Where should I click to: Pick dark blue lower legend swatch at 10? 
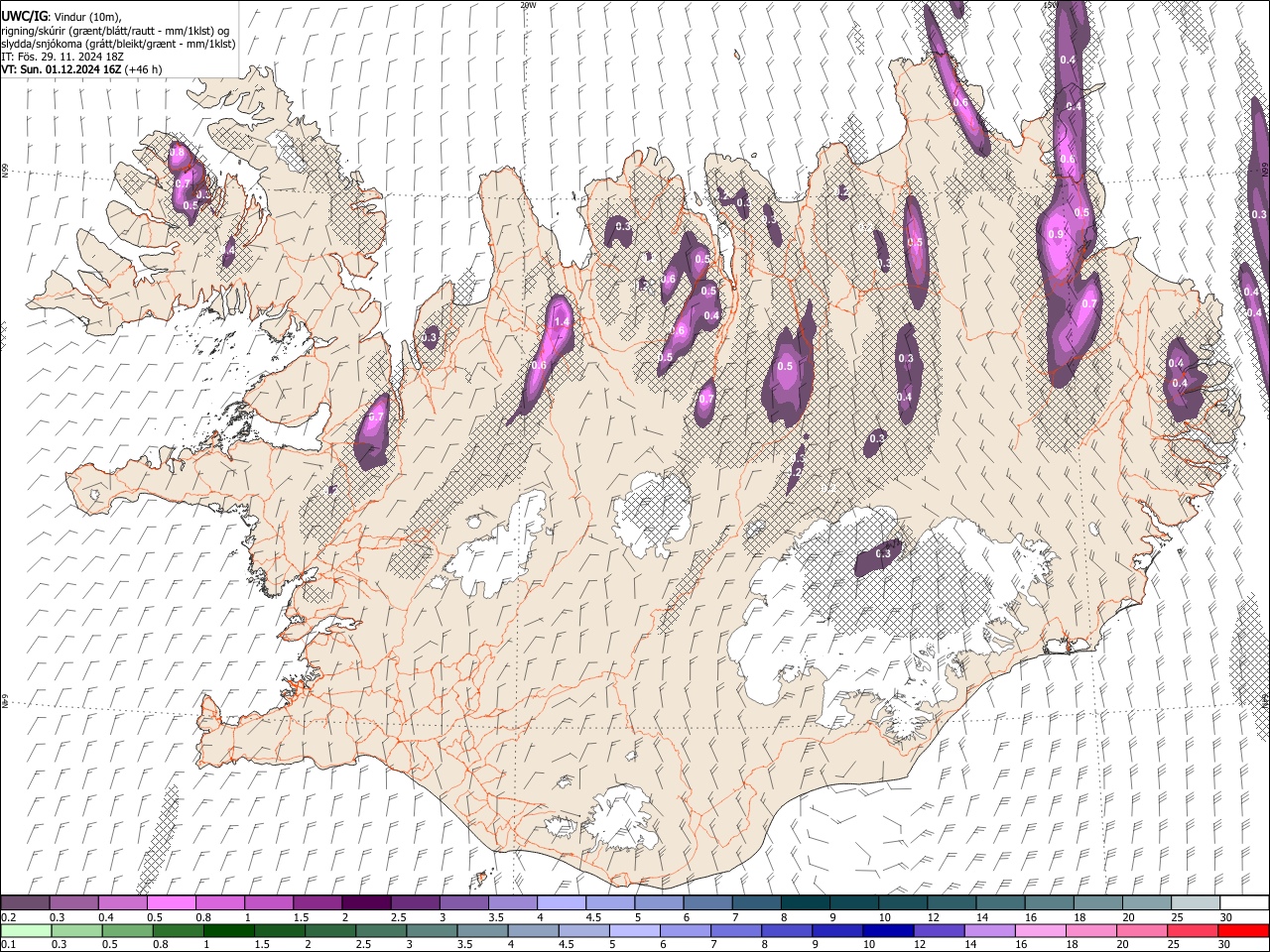pyautogui.click(x=888, y=931)
